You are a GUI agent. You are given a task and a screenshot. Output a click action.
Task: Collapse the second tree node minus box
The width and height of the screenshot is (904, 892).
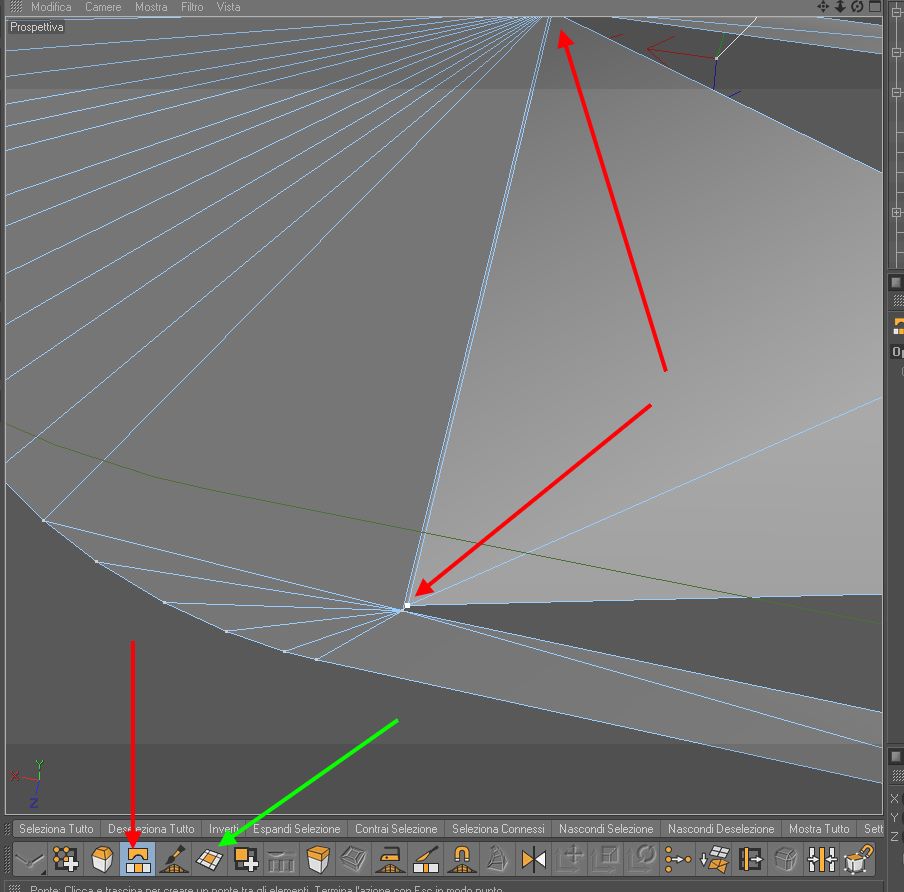pyautogui.click(x=897, y=52)
